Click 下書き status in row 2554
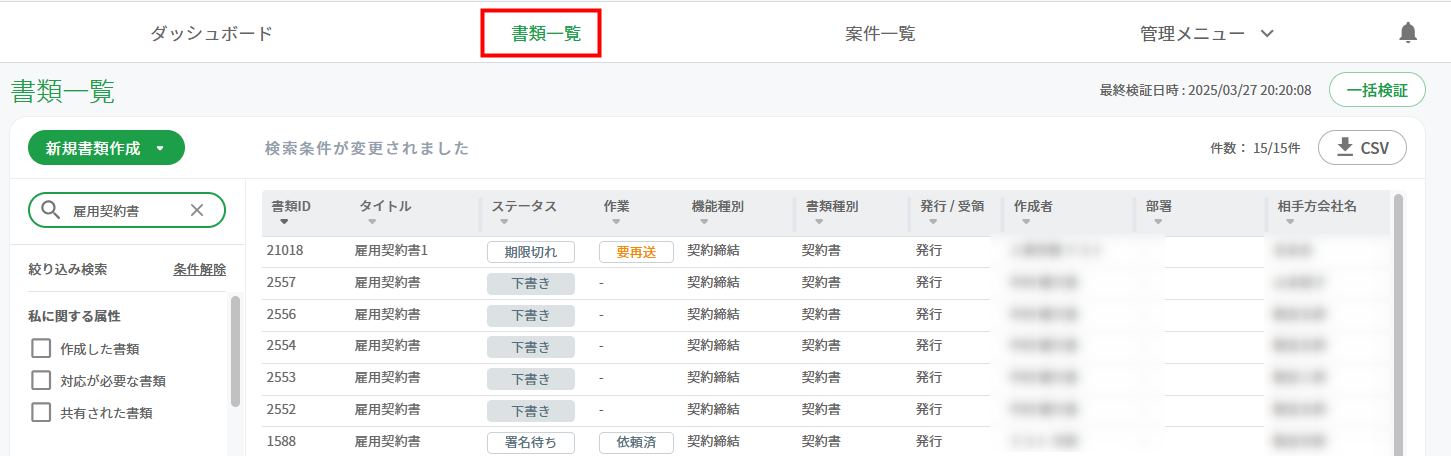This screenshot has height=456, width=1451. coord(531,347)
